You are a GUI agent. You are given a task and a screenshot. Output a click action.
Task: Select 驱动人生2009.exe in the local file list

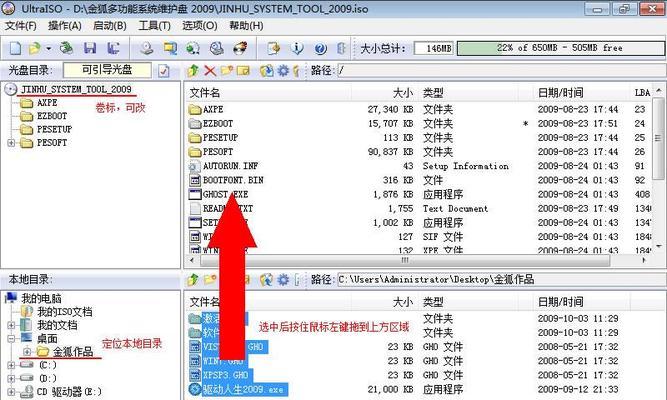(x=244, y=389)
